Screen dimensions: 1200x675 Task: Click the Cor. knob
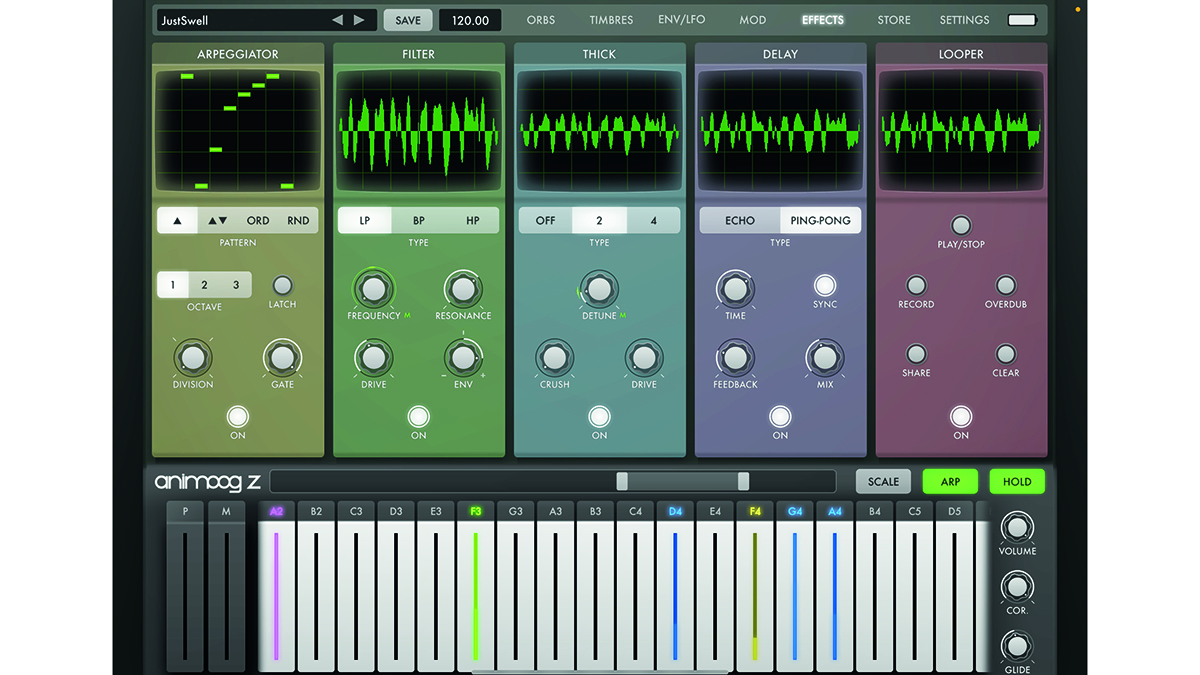point(1017,586)
